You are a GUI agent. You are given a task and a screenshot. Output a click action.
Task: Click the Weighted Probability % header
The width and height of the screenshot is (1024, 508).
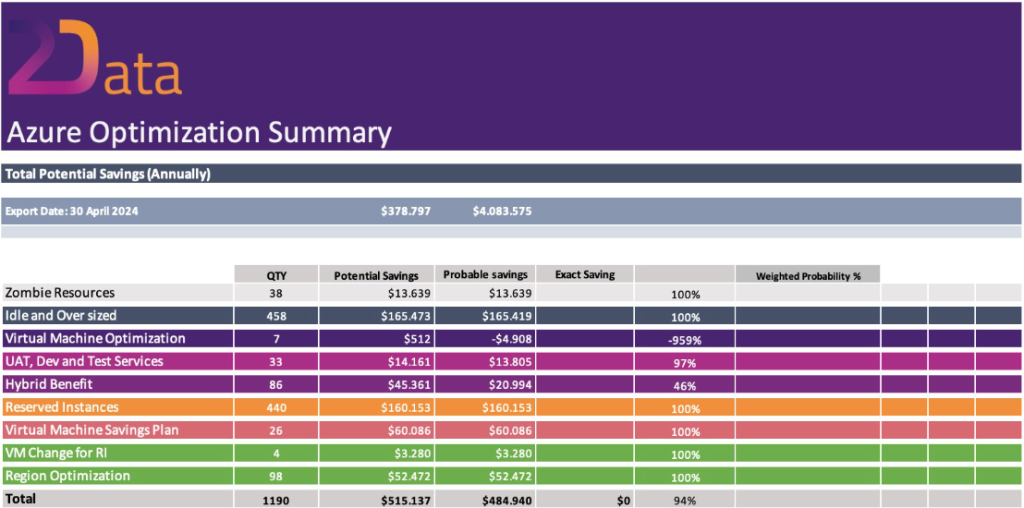[807, 275]
